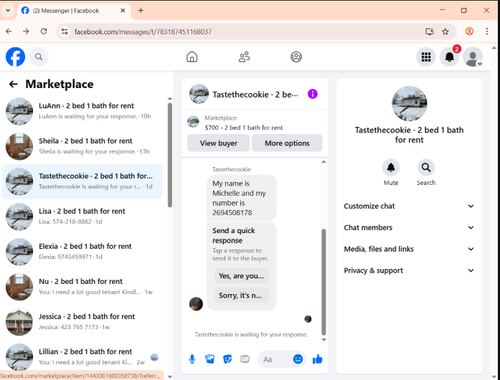
Task: Open the LuAnn conversation
Action: (82, 111)
